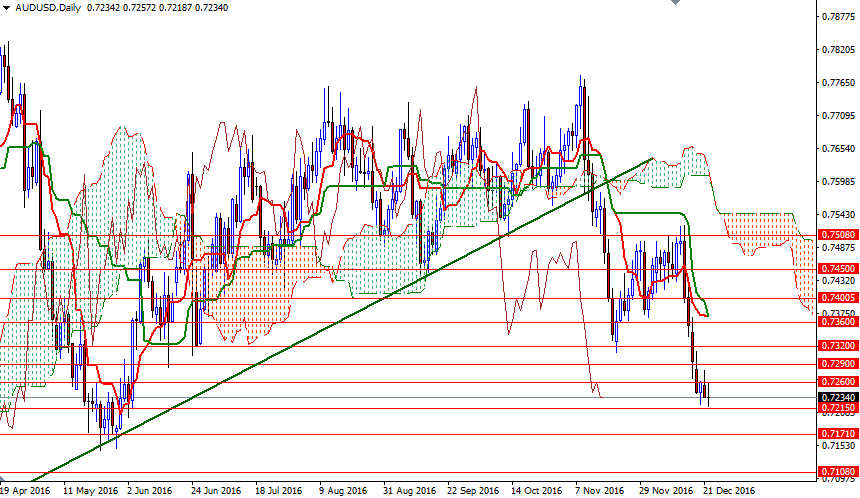Select the 0.72900 horizontal line price label
The width and height of the screenshot is (860, 498).
(x=839, y=364)
